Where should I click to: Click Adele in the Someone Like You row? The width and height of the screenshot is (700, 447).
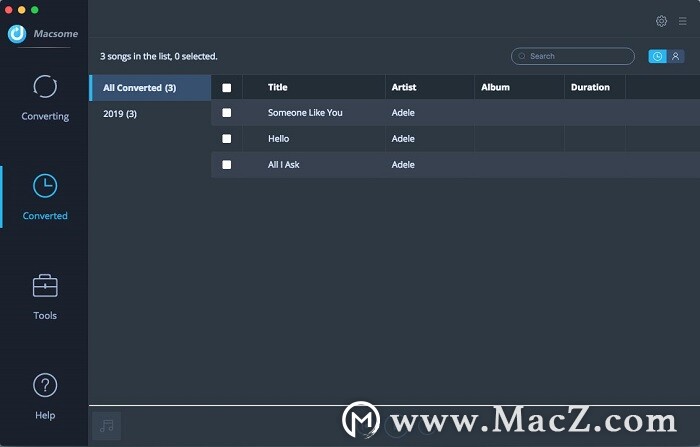pyautogui.click(x=403, y=113)
